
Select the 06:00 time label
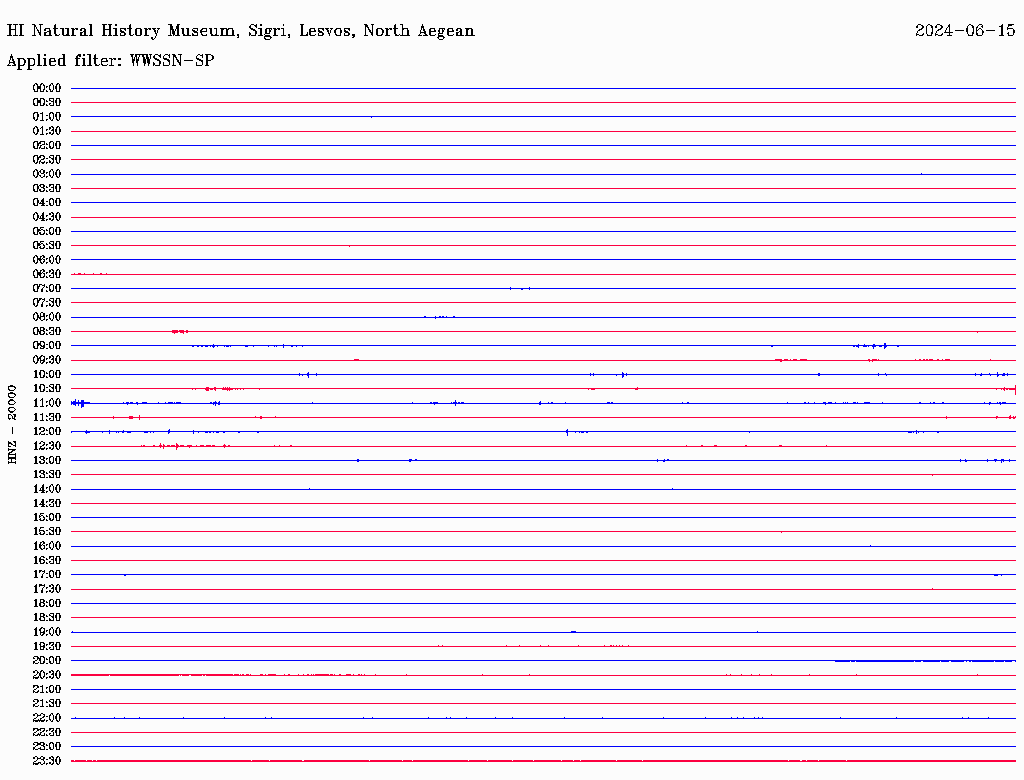coord(47,260)
